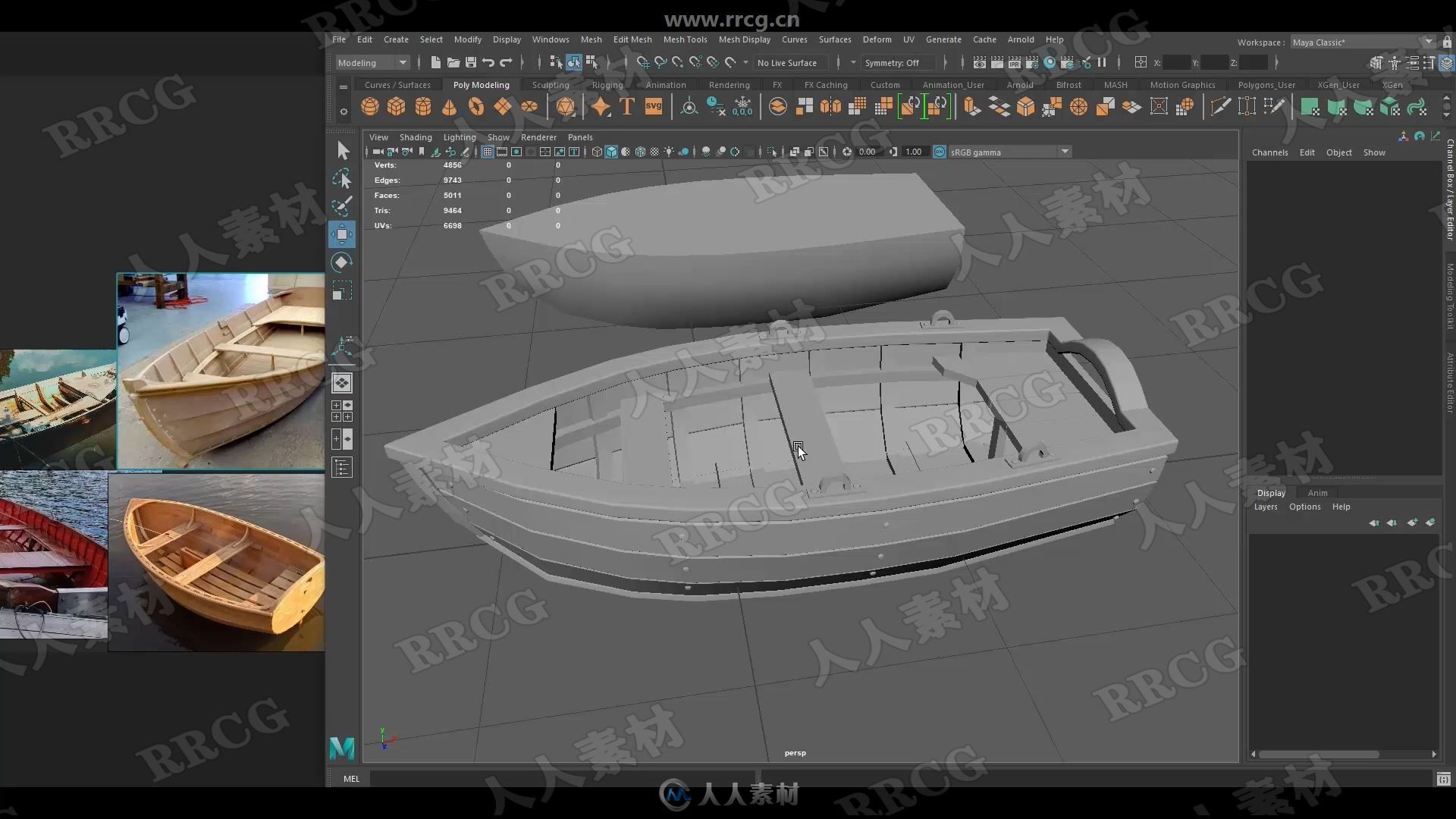The height and width of the screenshot is (819, 1456).
Task: Open the Mesh menu in menubar
Action: click(590, 39)
